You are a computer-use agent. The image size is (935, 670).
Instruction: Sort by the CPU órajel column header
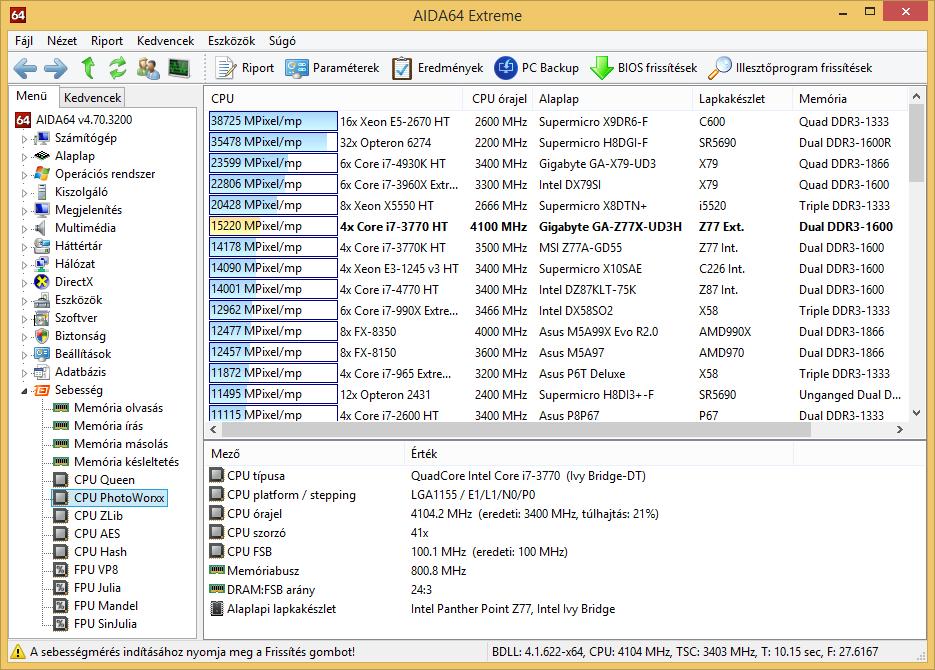click(x=499, y=99)
